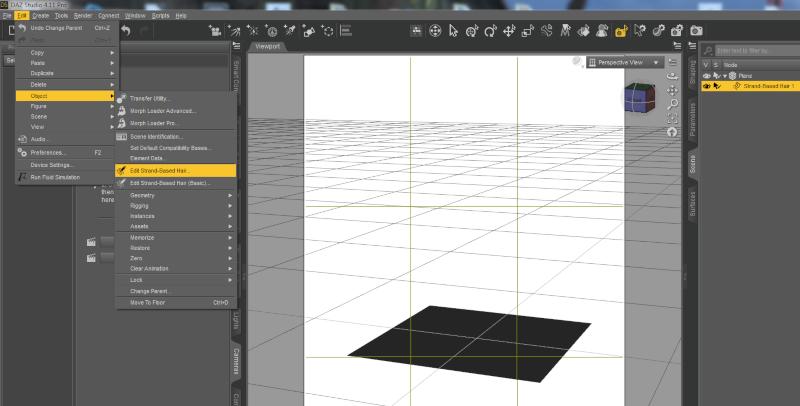
Task: Click the Pan camera icon beside viewport
Action: pyautogui.click(x=672, y=90)
